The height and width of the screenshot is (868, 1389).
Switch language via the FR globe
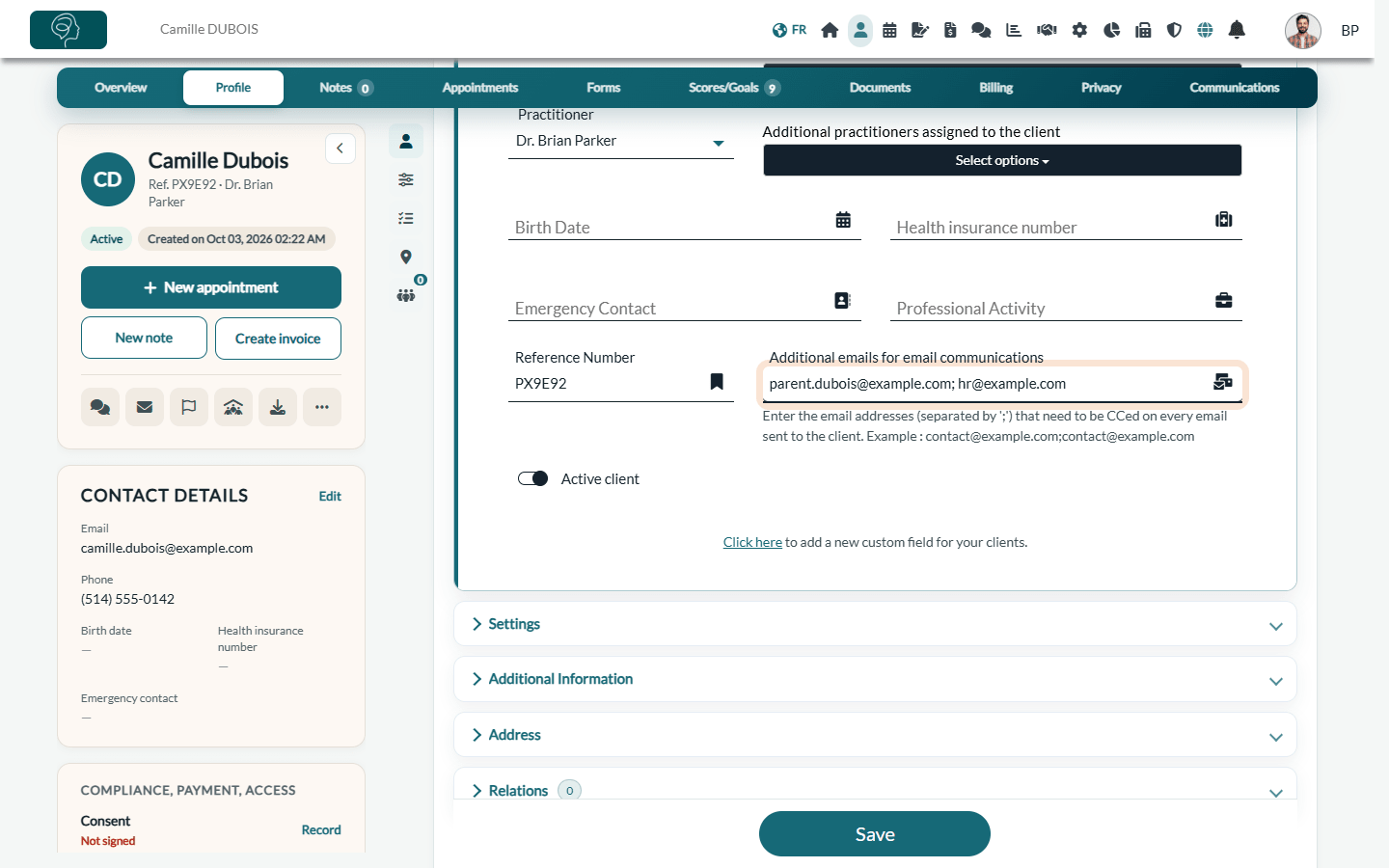[x=789, y=30]
